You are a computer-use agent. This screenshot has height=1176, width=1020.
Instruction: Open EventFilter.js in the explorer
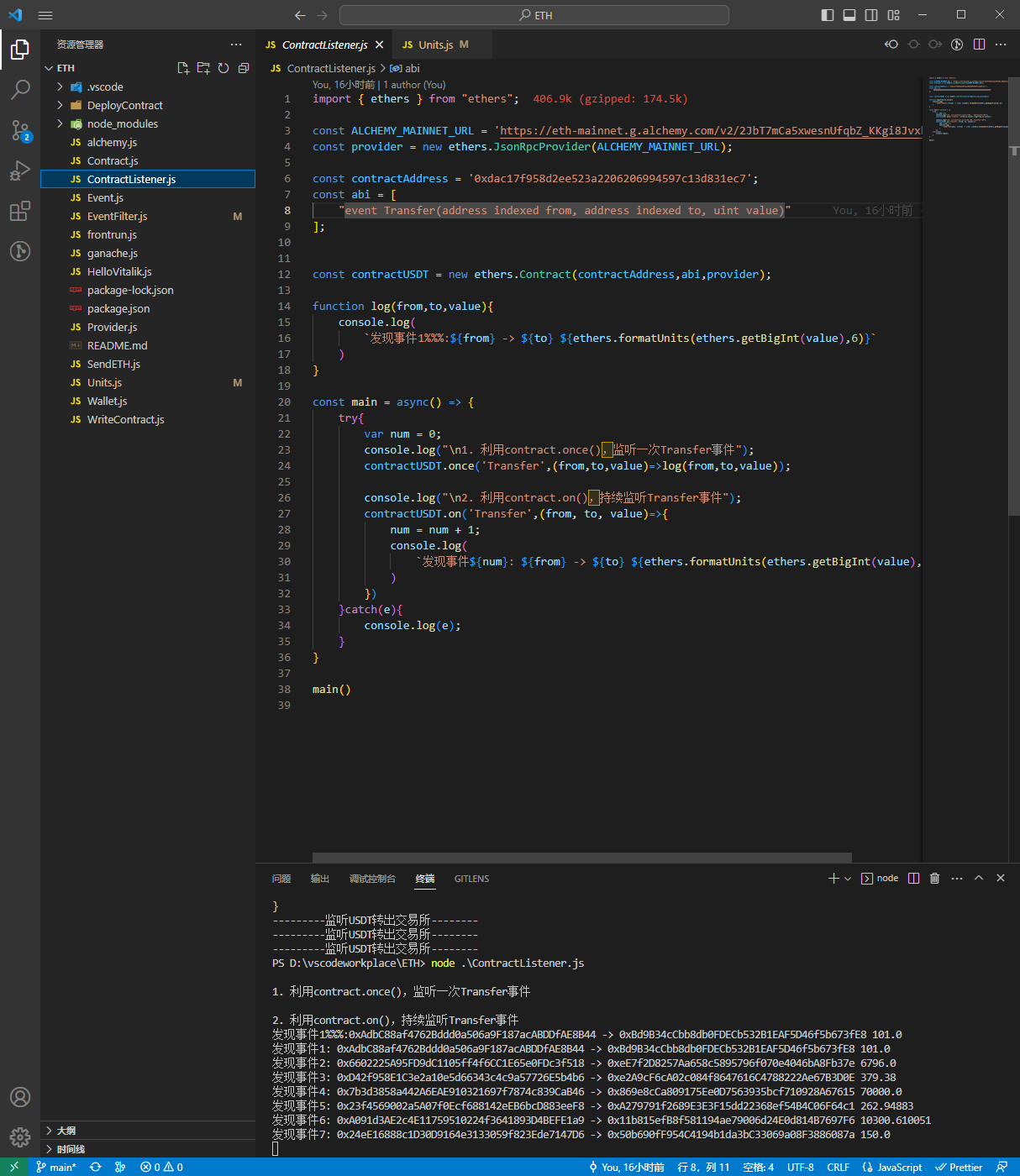click(147, 216)
